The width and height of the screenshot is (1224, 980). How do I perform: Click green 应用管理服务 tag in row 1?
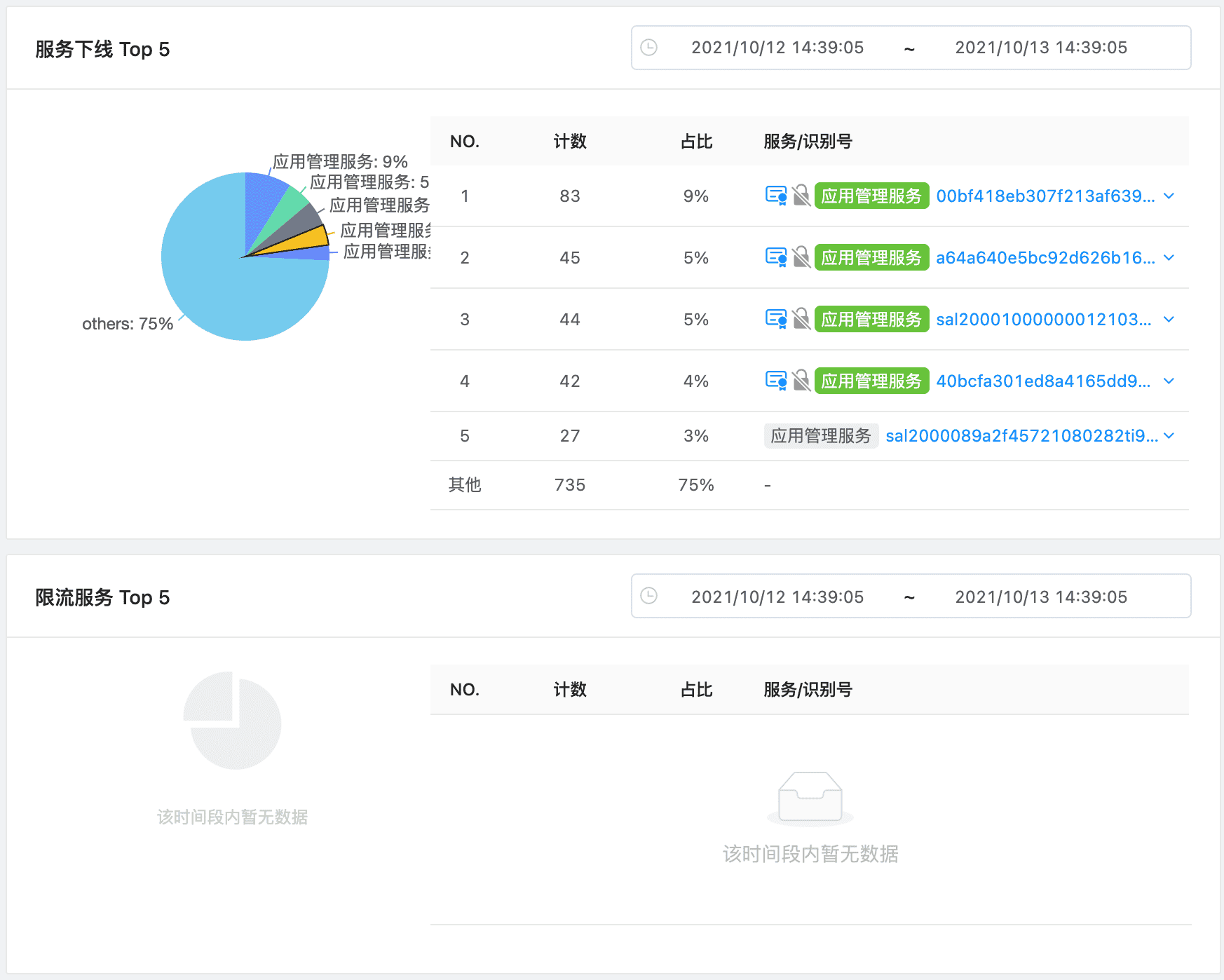click(871, 196)
